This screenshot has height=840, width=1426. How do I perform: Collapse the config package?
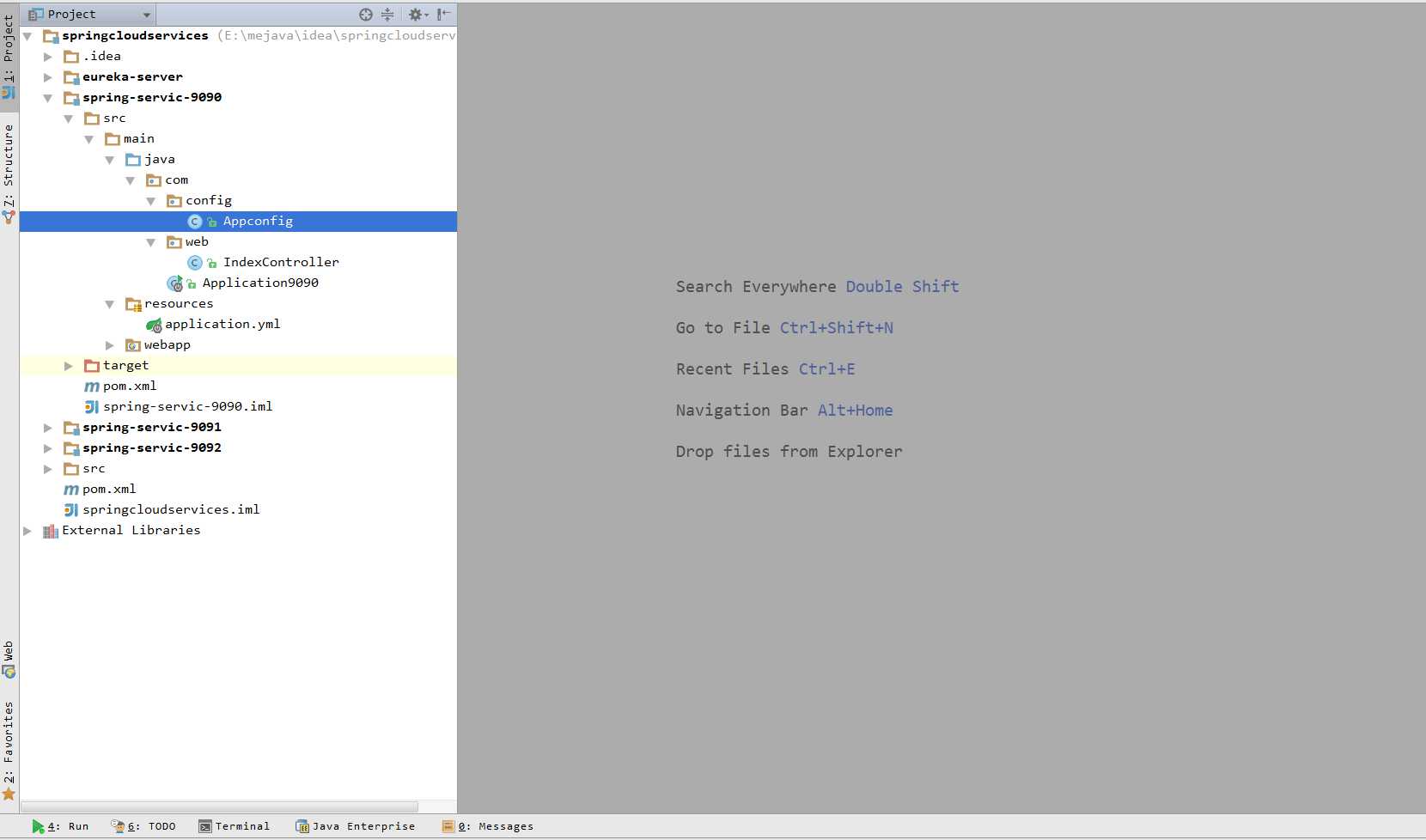pos(151,201)
